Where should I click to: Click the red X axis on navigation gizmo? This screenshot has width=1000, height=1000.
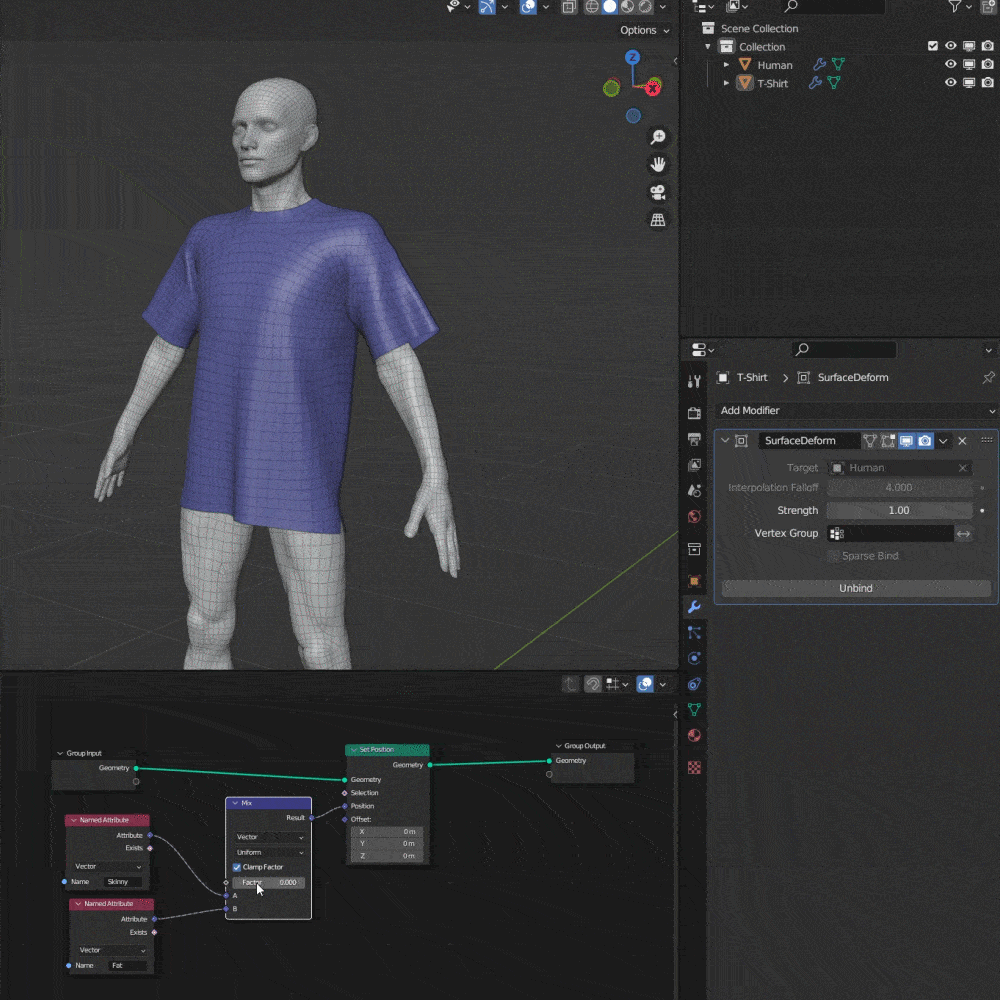click(652, 89)
